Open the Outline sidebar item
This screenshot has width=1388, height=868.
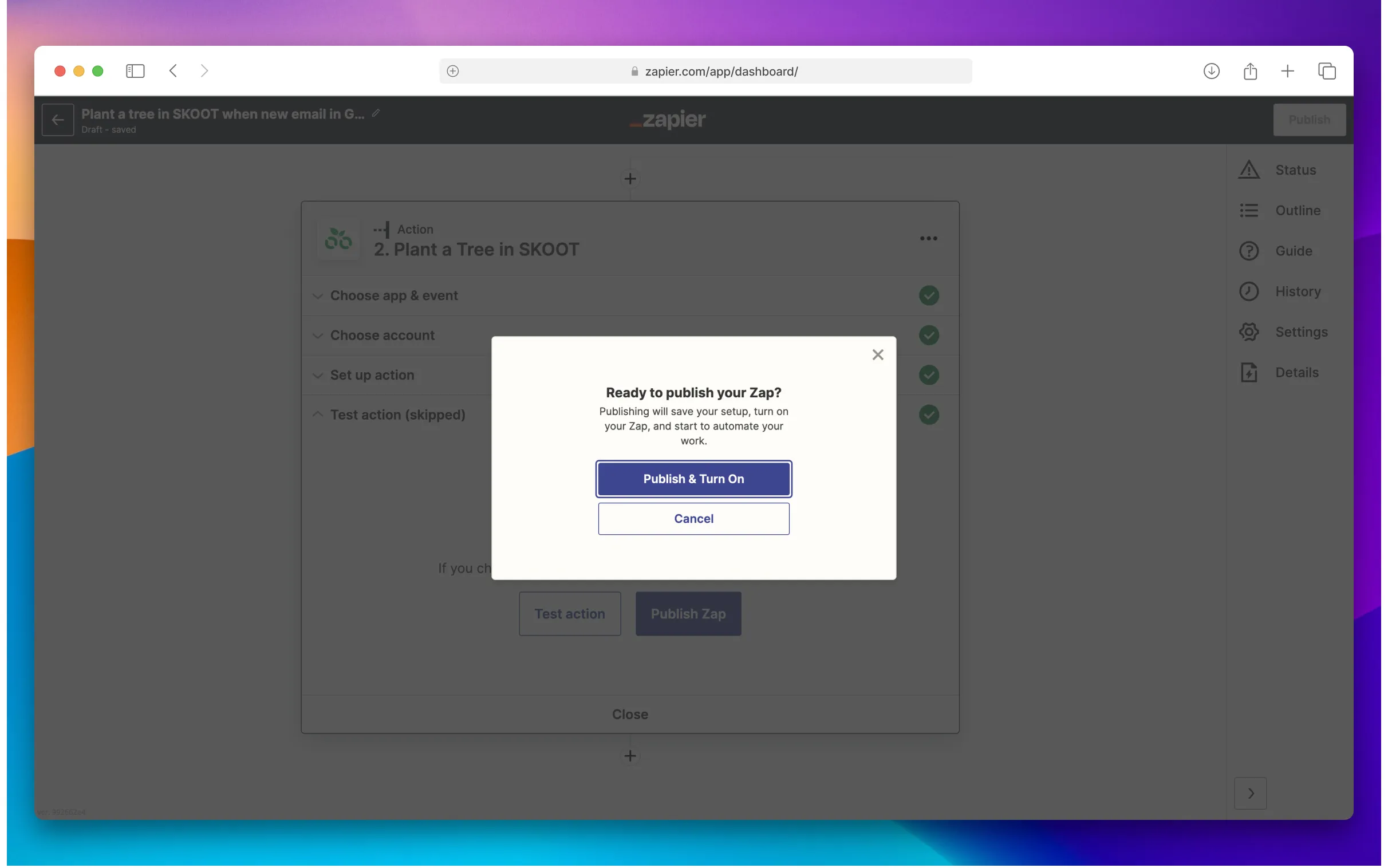pyautogui.click(x=1297, y=210)
